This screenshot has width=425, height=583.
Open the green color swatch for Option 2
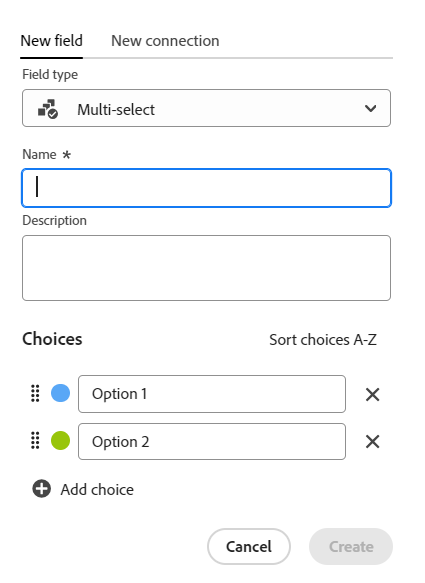[x=60, y=441]
